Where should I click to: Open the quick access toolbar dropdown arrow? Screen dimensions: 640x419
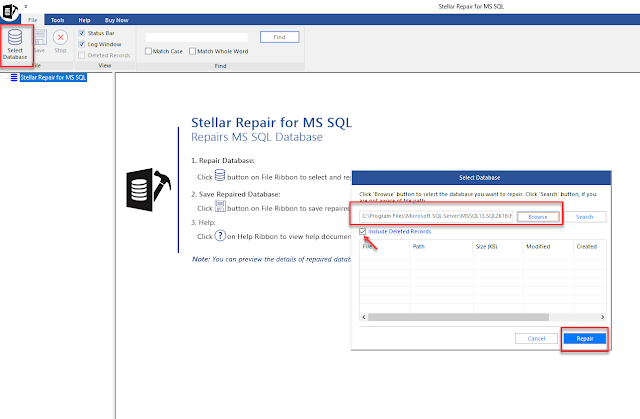[x=26, y=7]
